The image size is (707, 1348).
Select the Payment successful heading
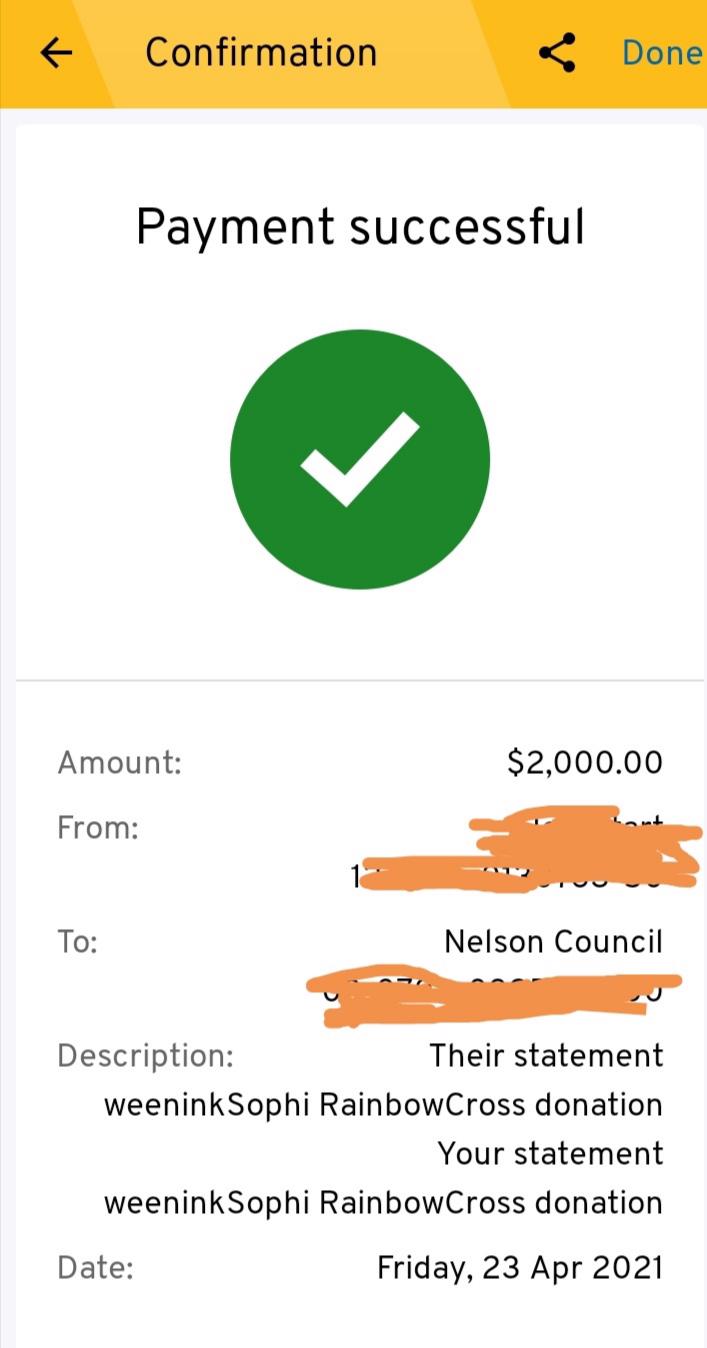tap(360, 226)
